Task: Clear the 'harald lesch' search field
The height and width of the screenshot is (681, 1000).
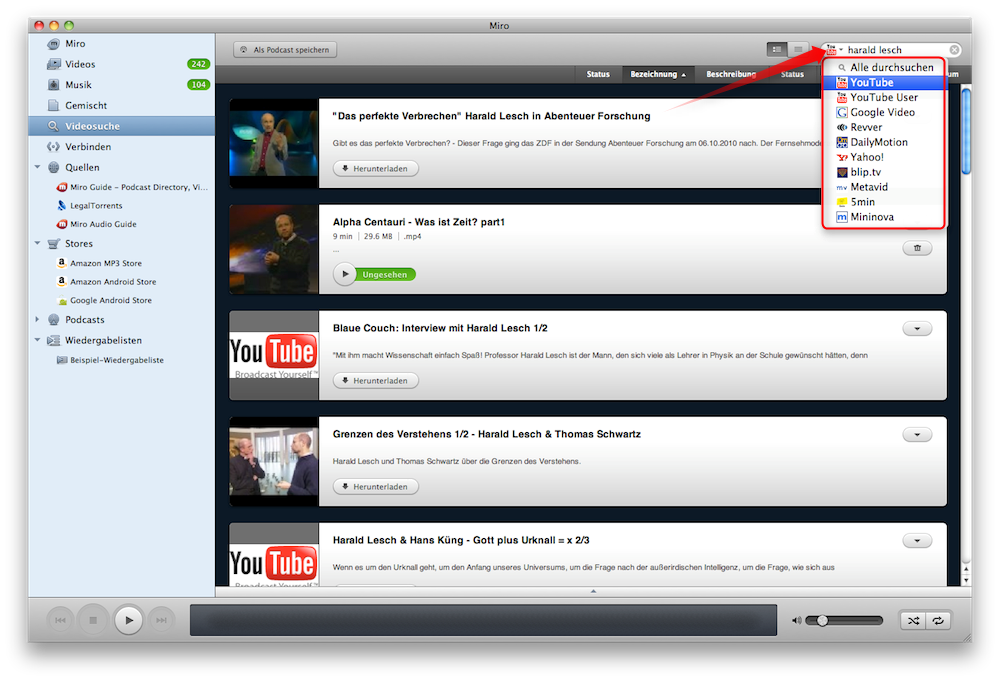Action: pyautogui.click(x=953, y=48)
